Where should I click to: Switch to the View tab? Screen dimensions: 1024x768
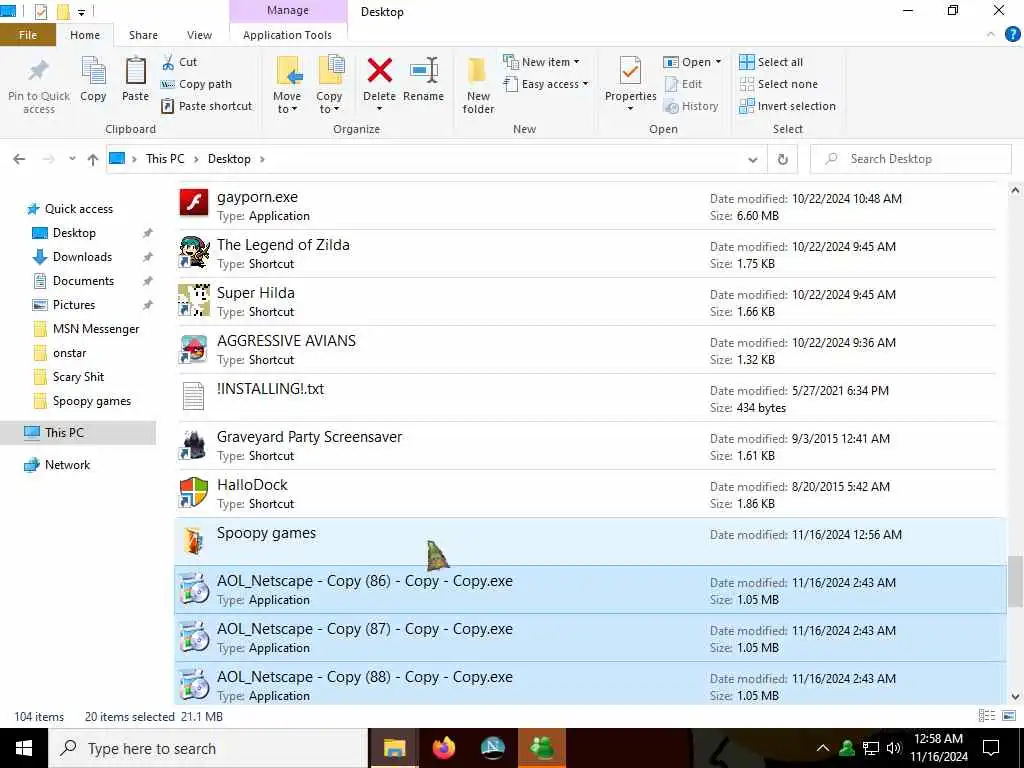coord(199,35)
